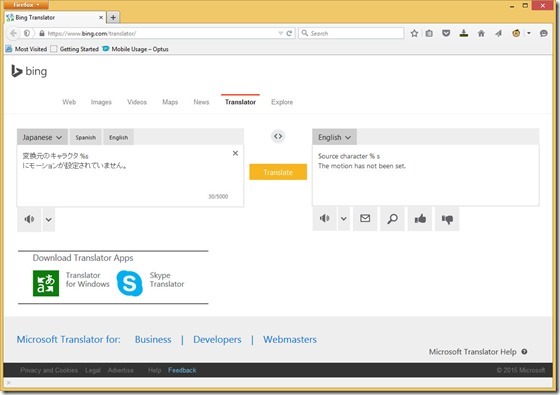Viewport: 560px width, 395px height.
Task: Select Spanish as source language
Action: coord(85,138)
